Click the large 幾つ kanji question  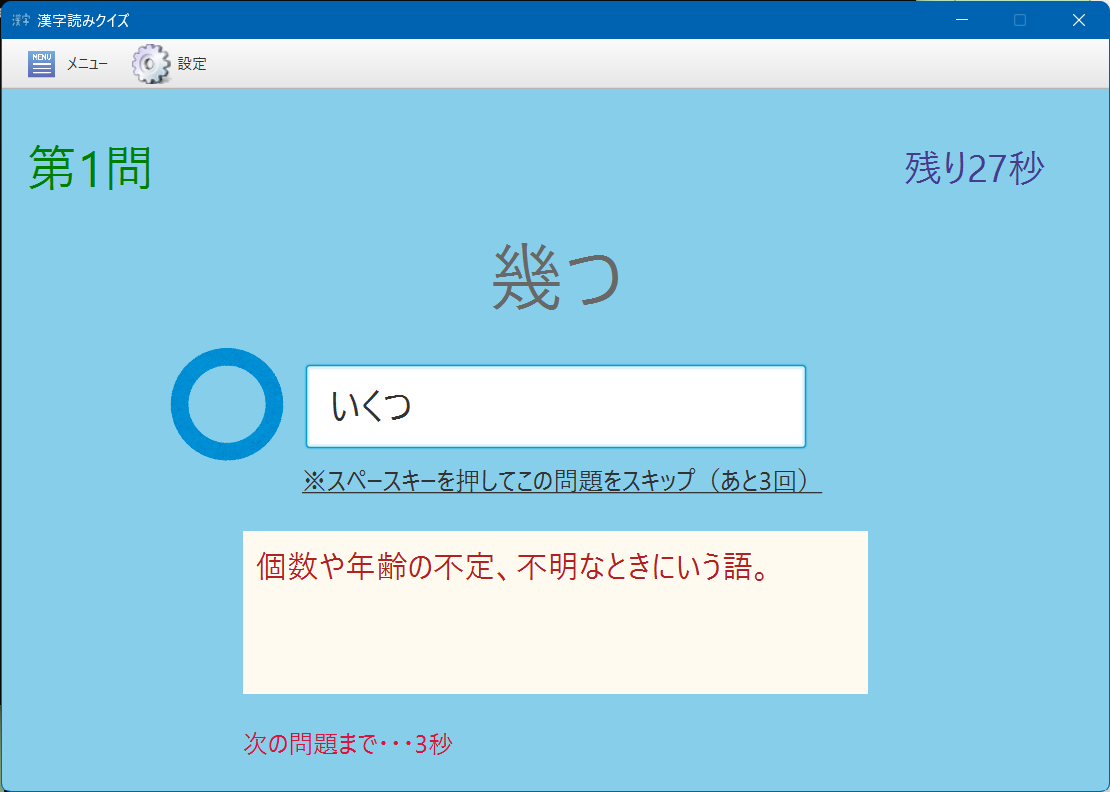pos(556,279)
